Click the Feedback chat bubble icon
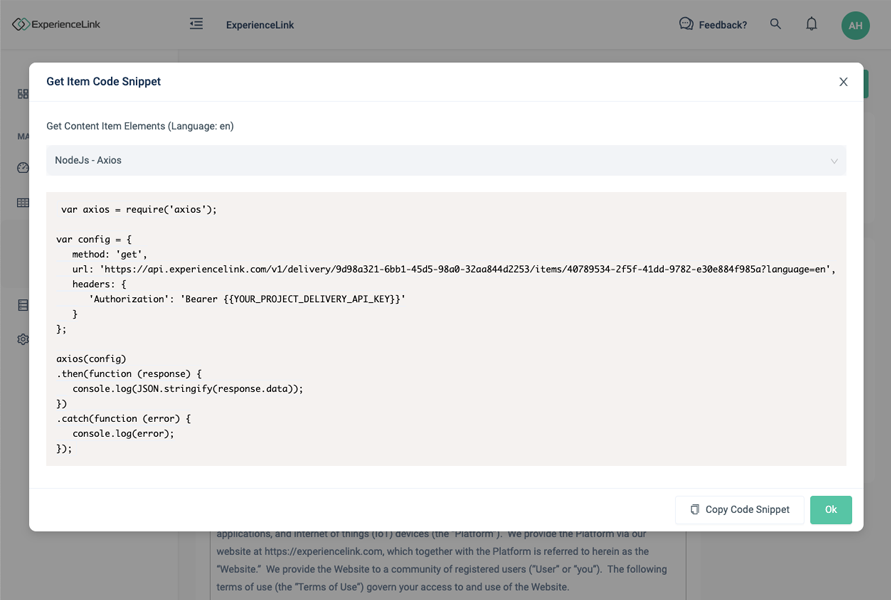The height and width of the screenshot is (600, 891). 686,24
